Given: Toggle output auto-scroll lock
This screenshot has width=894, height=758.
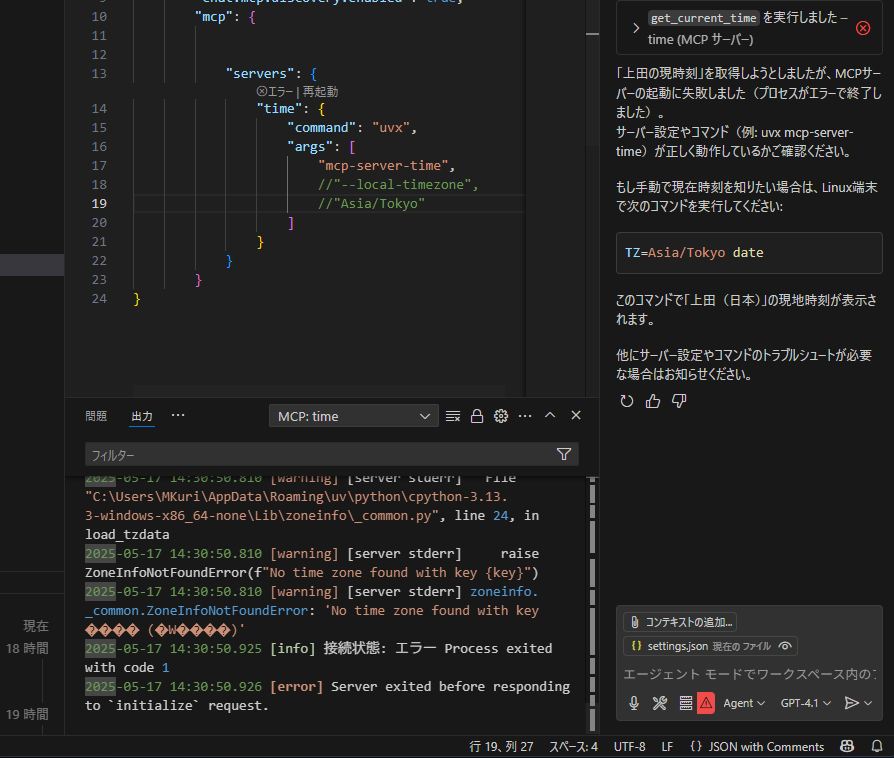Looking at the screenshot, I should point(477,416).
